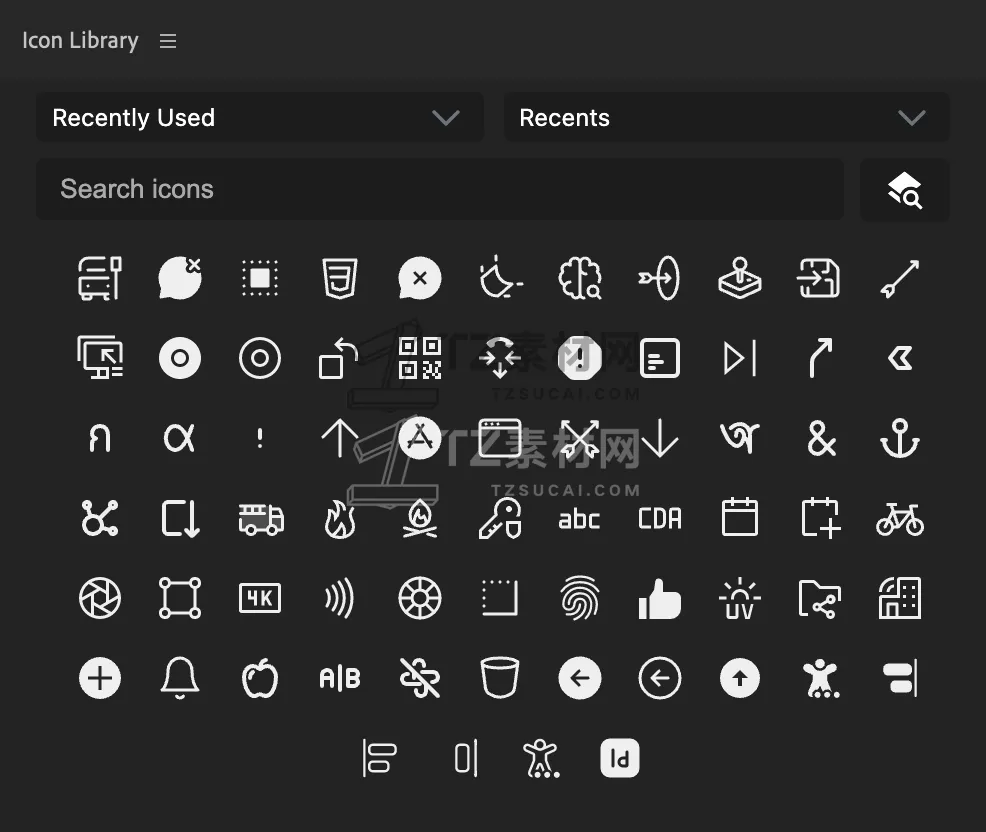
Task: Choose the UV light icon
Action: tap(740, 599)
